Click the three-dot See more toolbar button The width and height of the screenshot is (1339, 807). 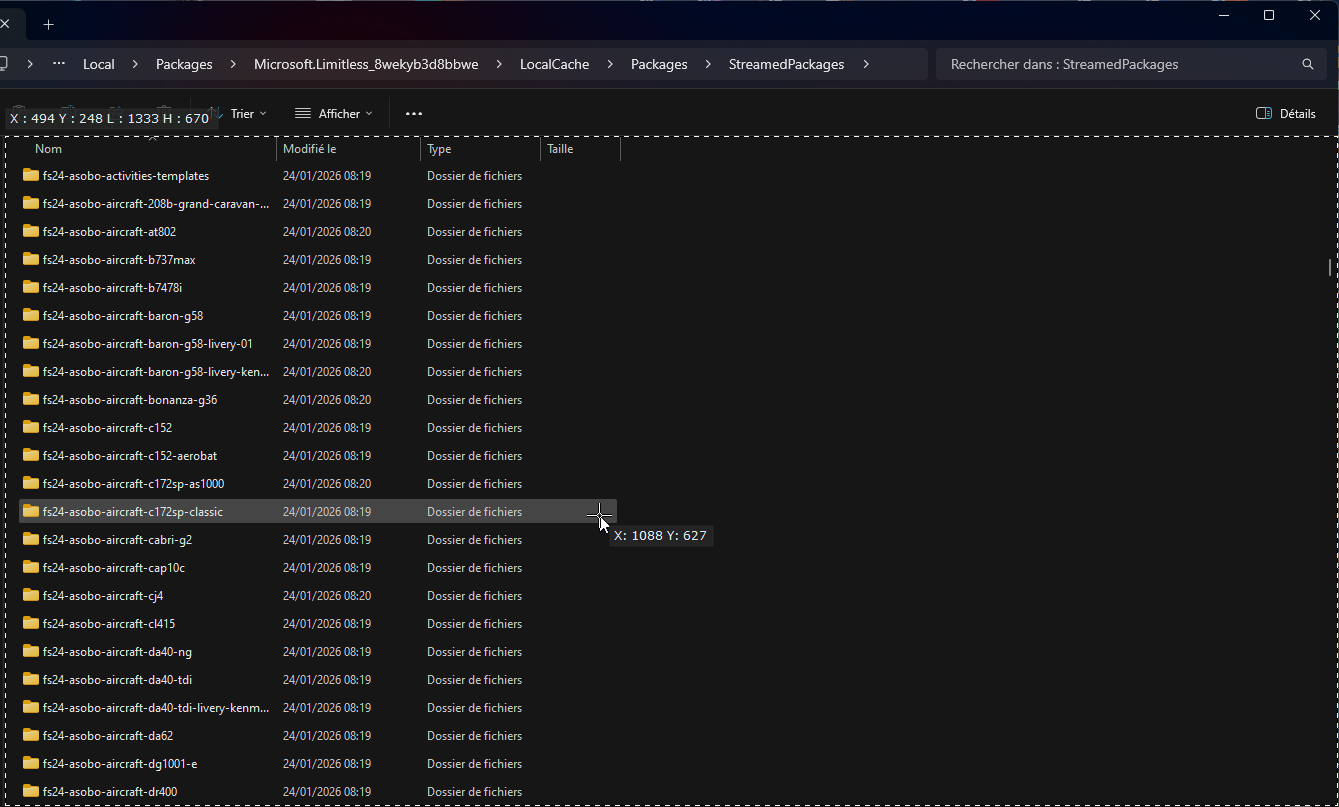pos(414,114)
